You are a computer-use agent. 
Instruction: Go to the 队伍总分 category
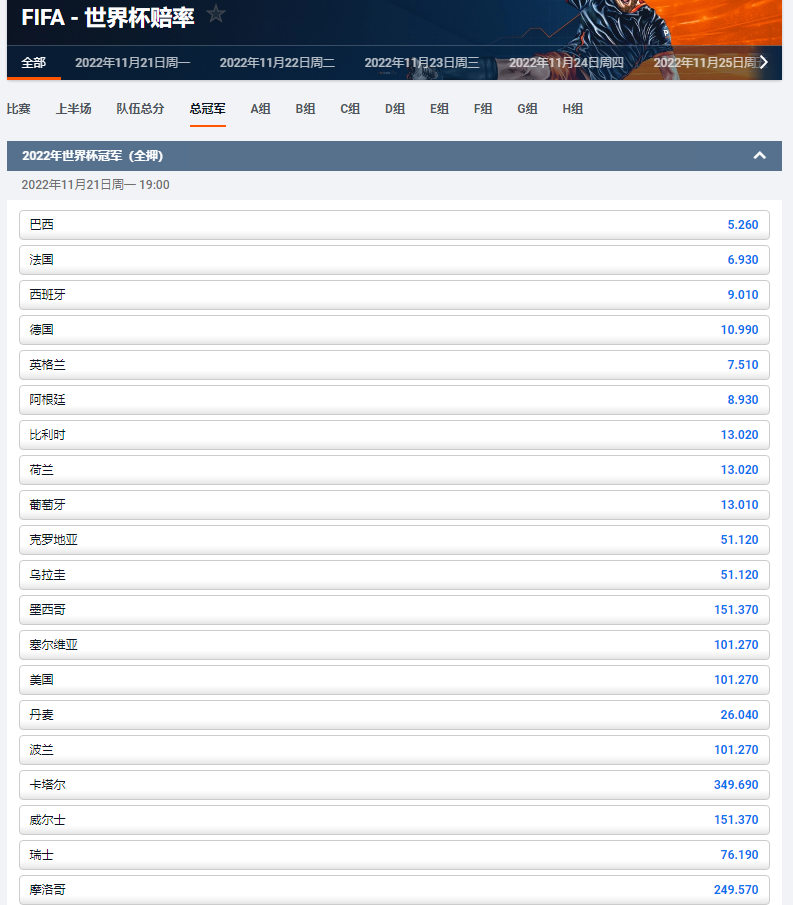140,108
